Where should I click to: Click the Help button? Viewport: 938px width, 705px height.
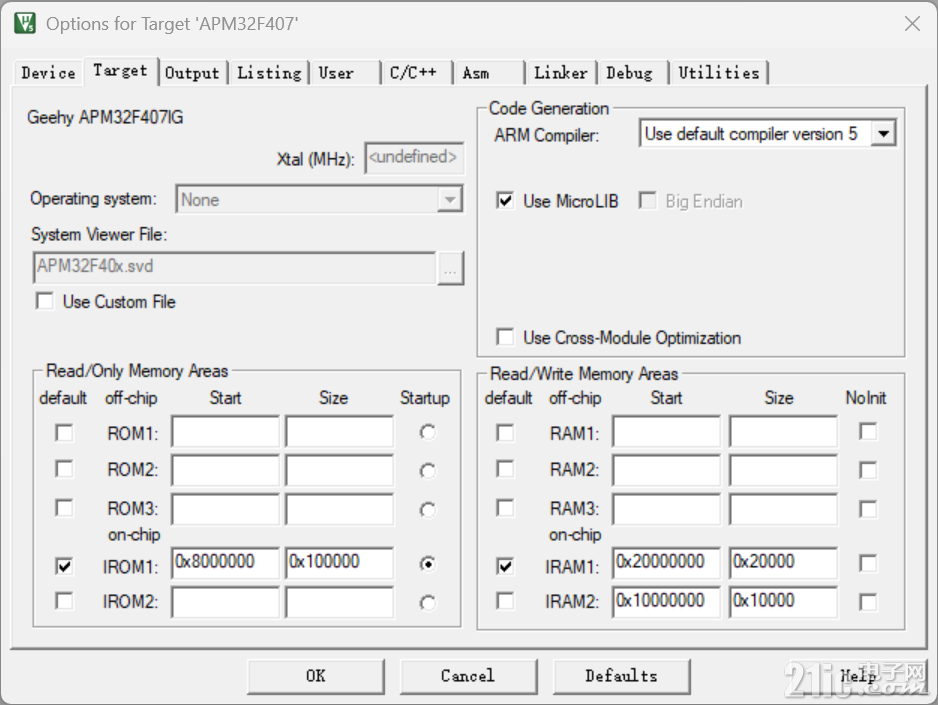[857, 676]
